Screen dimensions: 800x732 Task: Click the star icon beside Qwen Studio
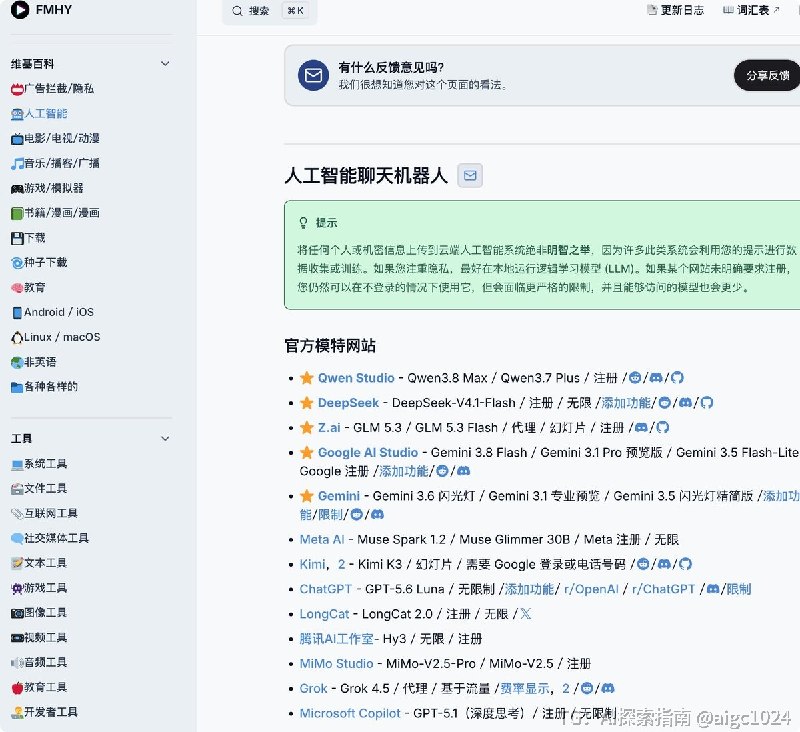(x=307, y=378)
